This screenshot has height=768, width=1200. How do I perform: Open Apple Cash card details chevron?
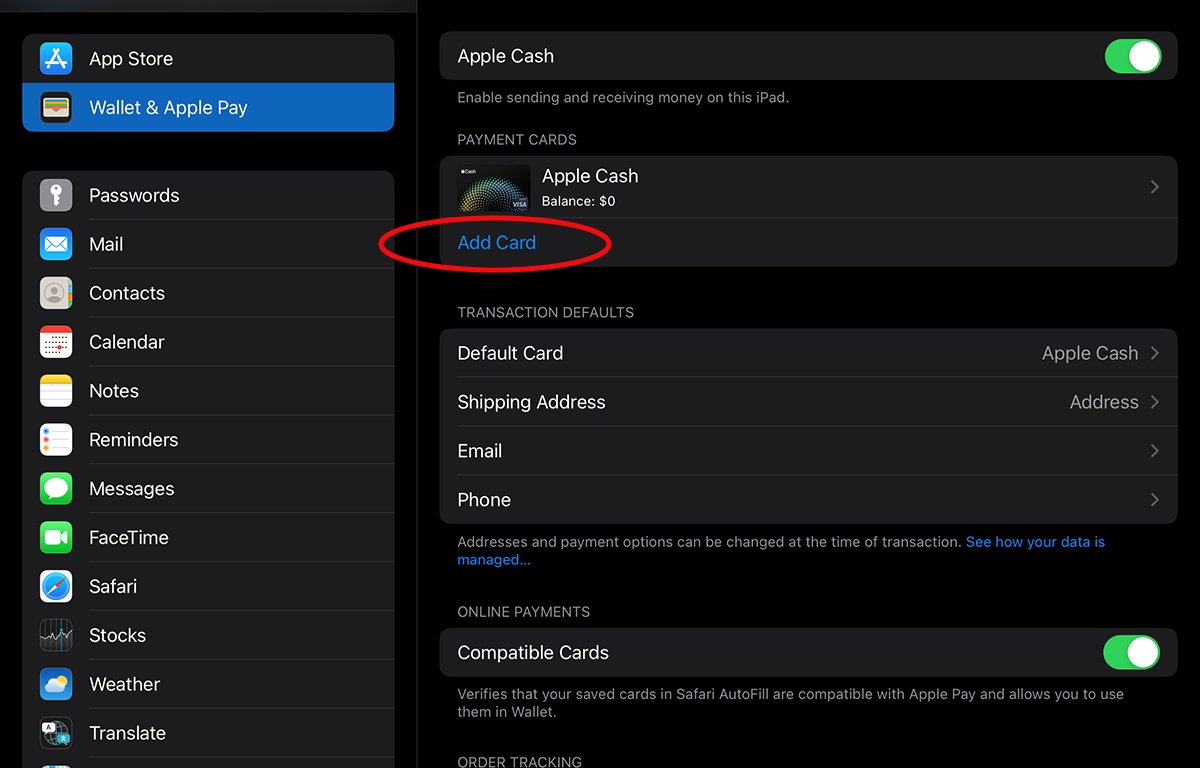1155,187
